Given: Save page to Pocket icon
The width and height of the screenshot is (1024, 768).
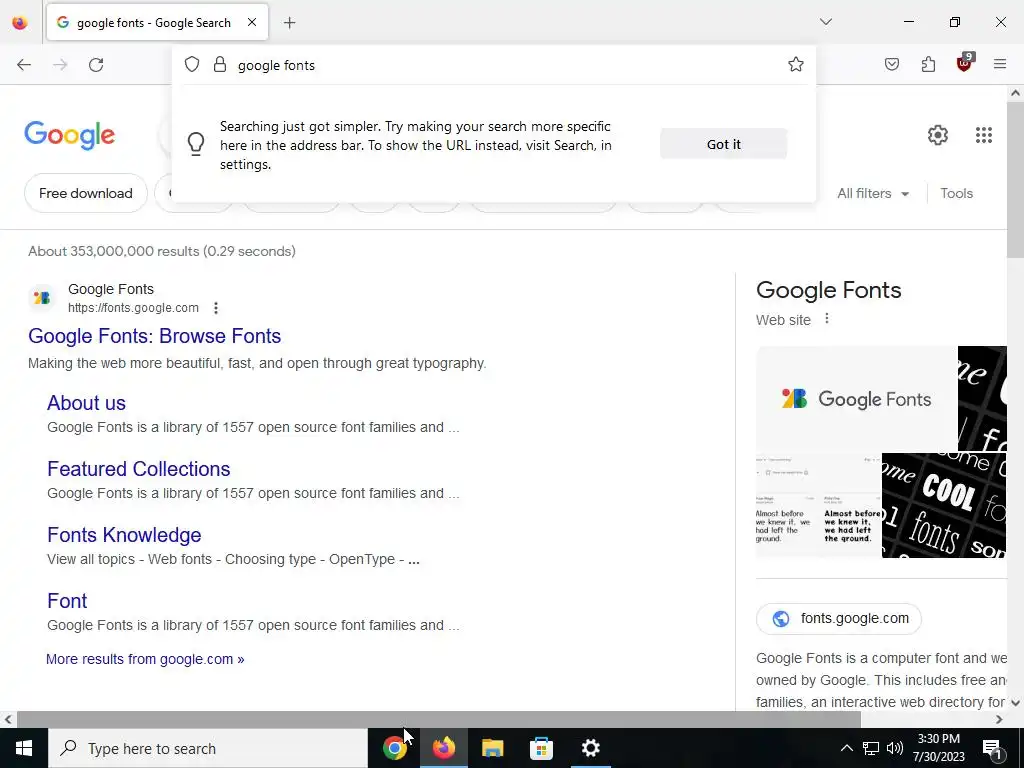Looking at the screenshot, I should click(892, 64).
